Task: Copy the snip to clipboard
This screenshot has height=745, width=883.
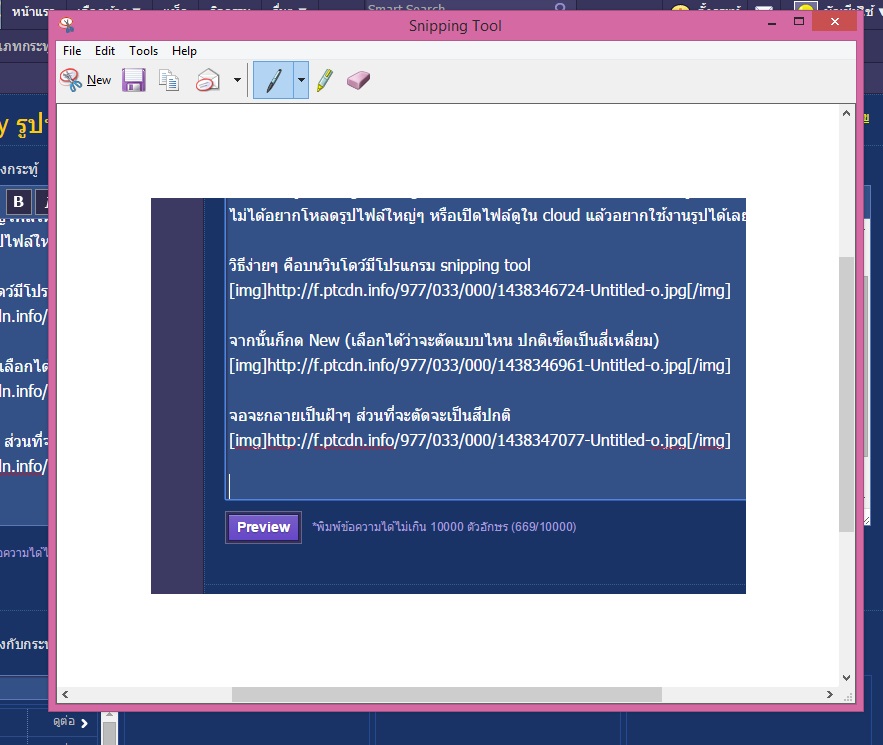Action: 169,80
